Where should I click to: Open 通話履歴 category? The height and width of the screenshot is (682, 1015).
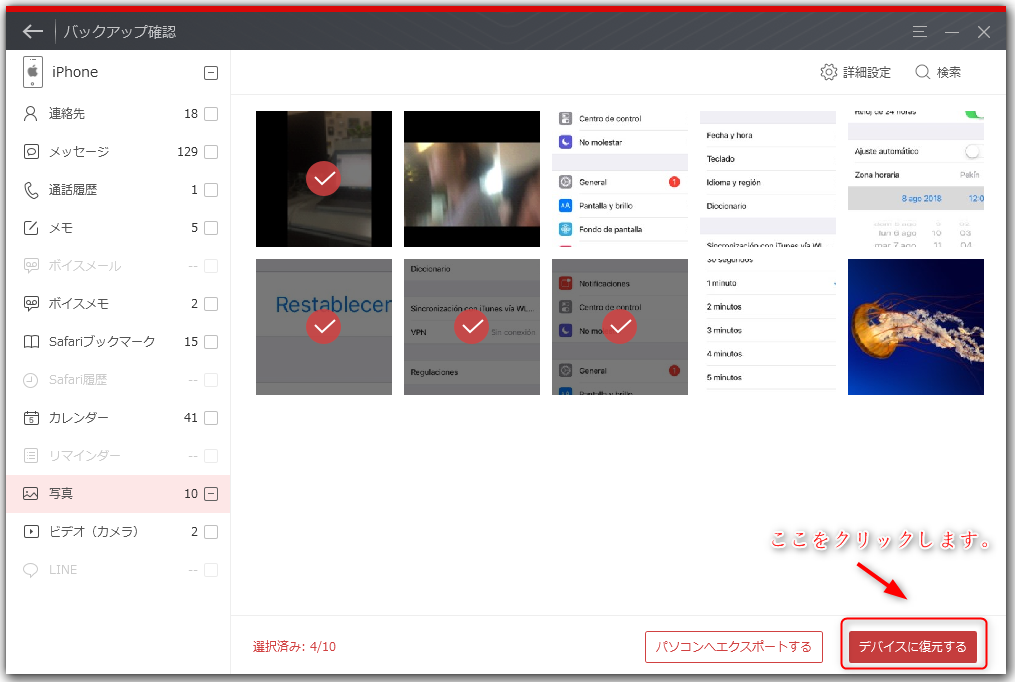coord(118,190)
